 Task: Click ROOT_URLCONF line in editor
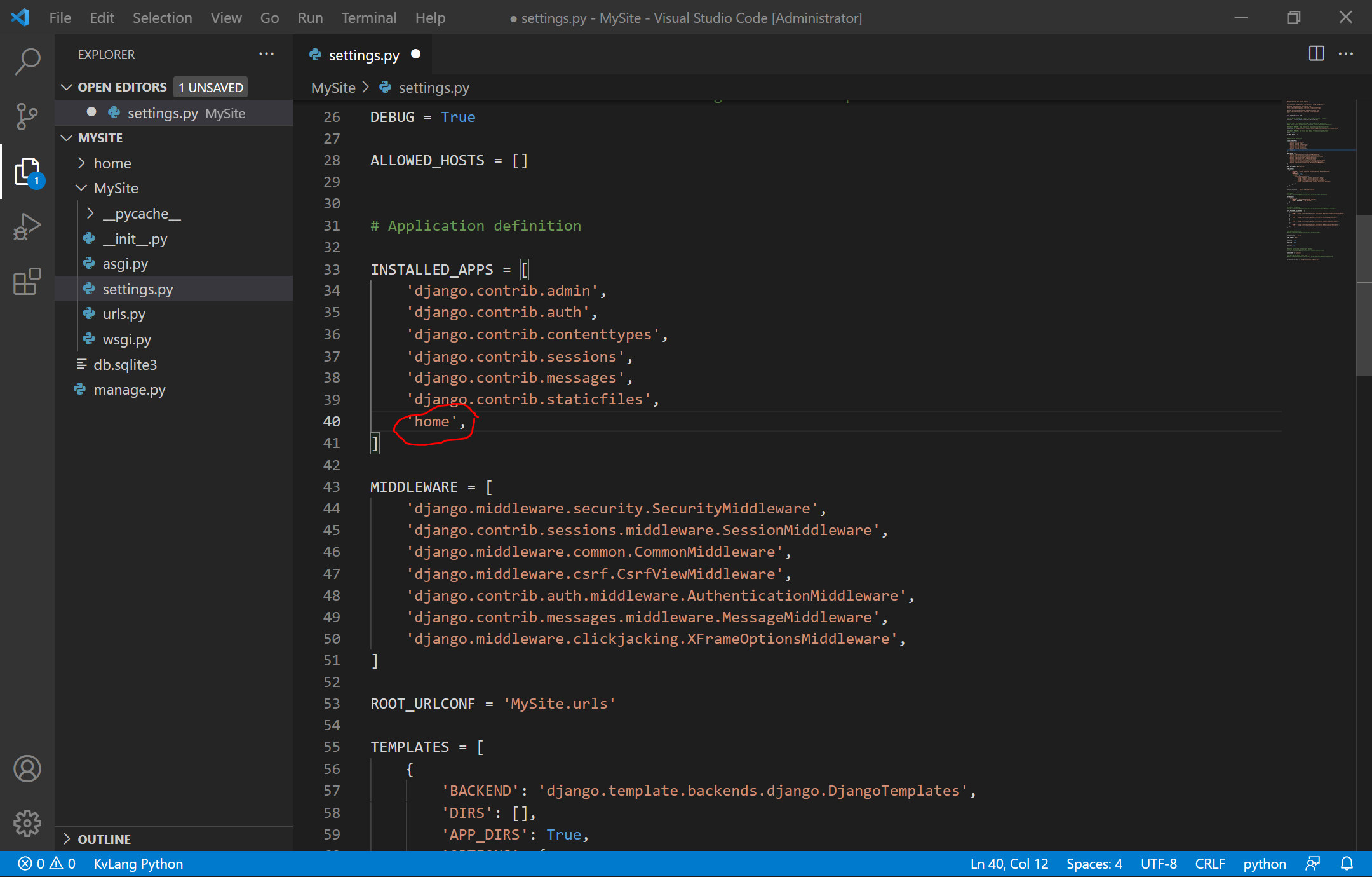pos(493,704)
